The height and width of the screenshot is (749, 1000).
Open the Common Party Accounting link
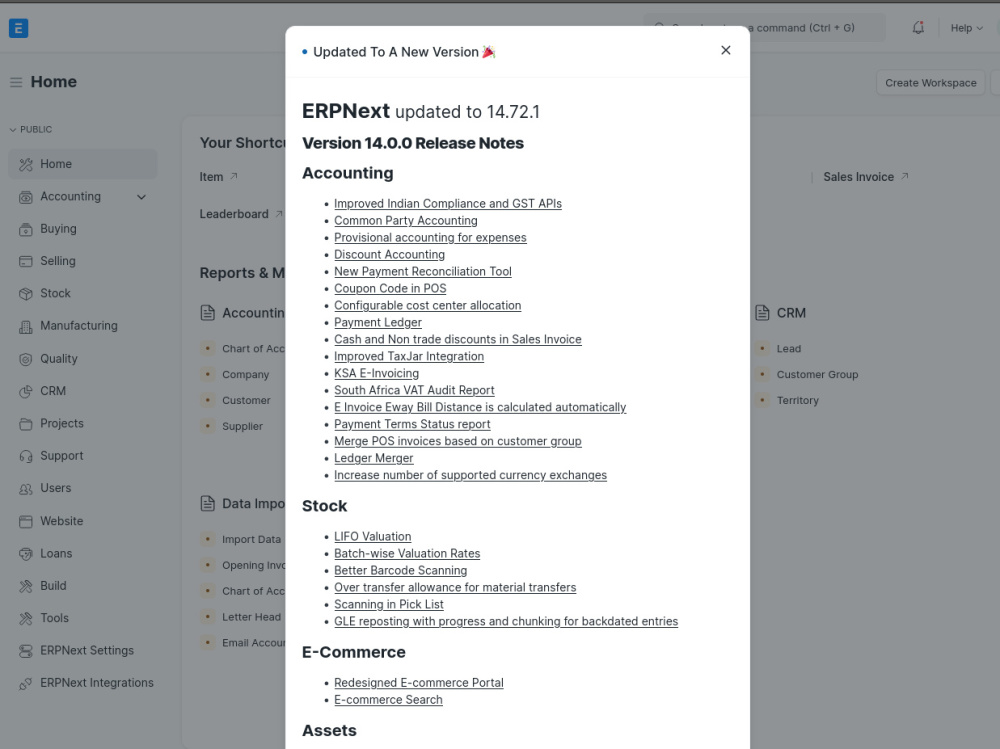[406, 221]
